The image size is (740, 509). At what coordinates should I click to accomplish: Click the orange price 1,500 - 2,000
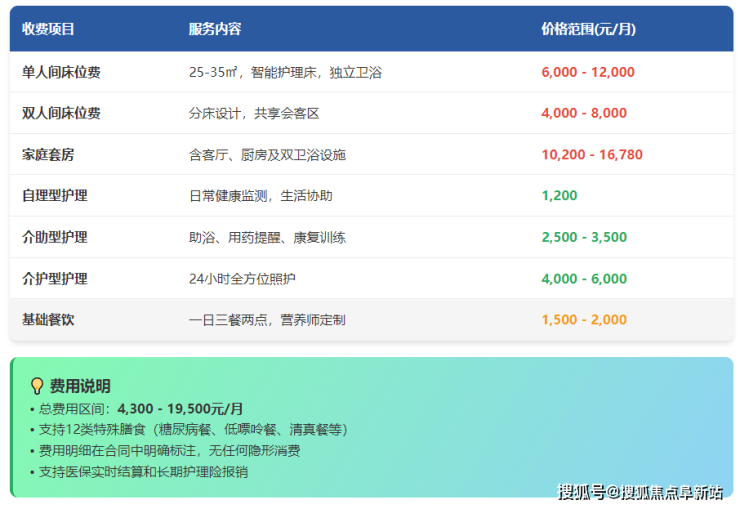pyautogui.click(x=584, y=320)
